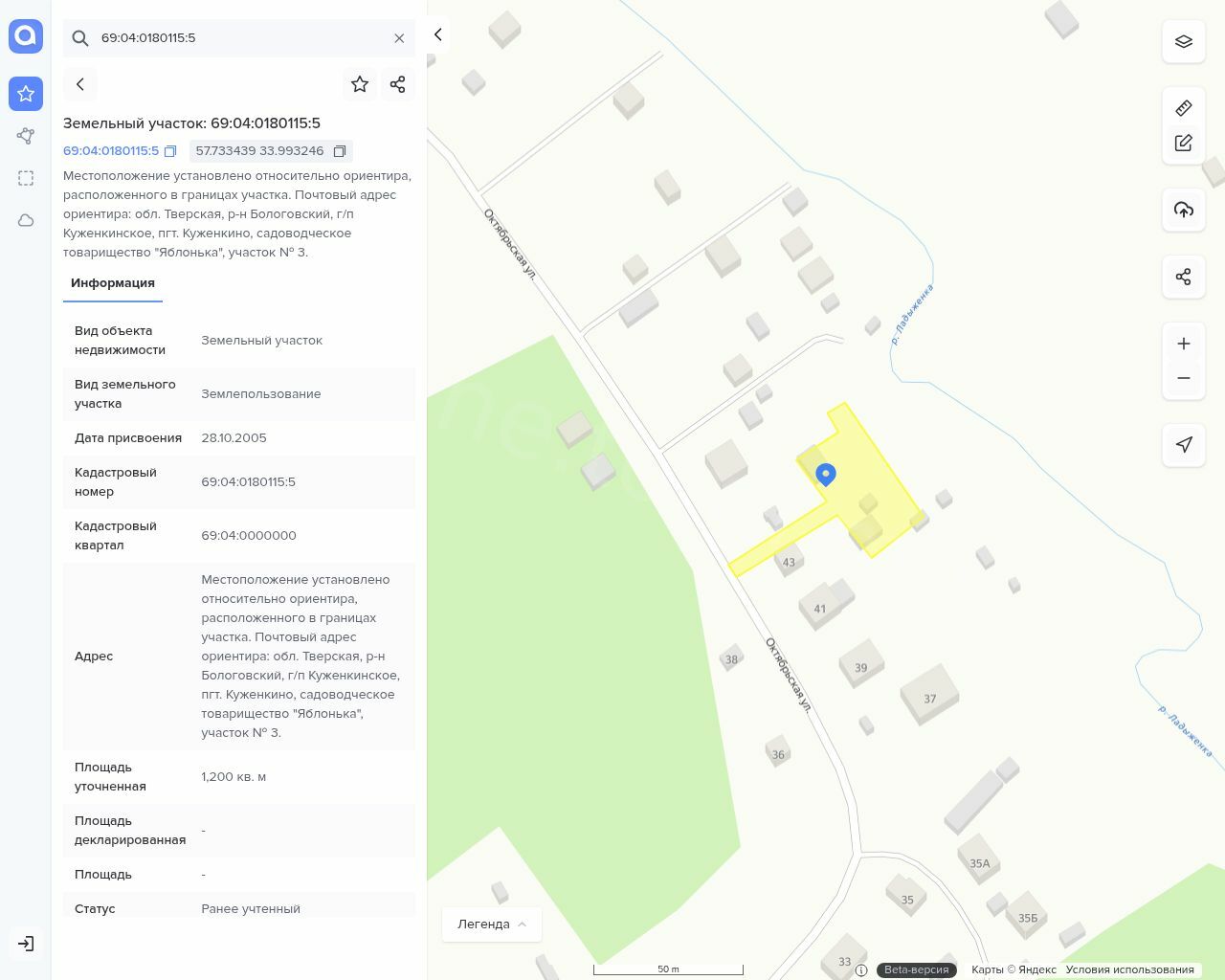Copy coordinates 57.733439 33.993246
Viewport: 1225px width, 980px height.
[x=339, y=151]
